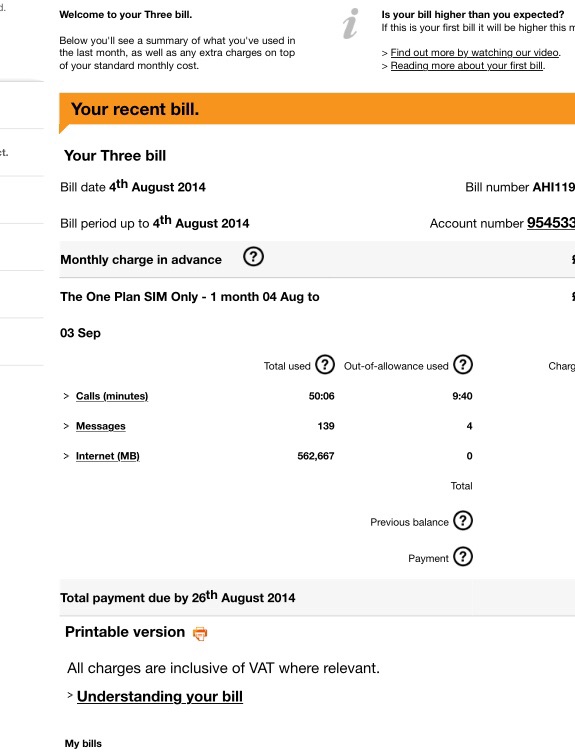Viewport: 575px width, 756px height.
Task: Click out-of-allowance calls value 9:40
Action: (x=462, y=396)
